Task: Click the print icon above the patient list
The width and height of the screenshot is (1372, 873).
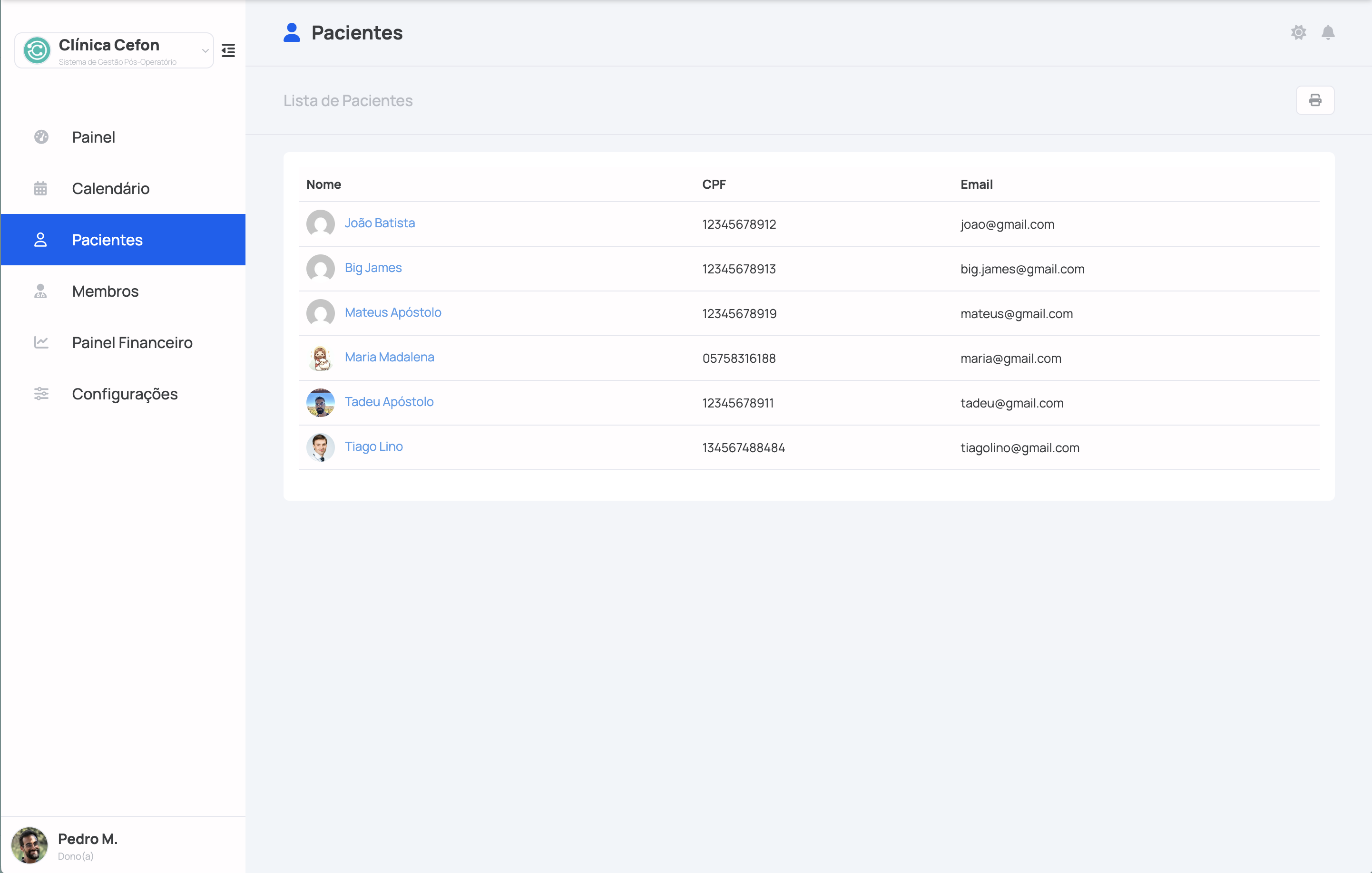Action: click(x=1315, y=100)
